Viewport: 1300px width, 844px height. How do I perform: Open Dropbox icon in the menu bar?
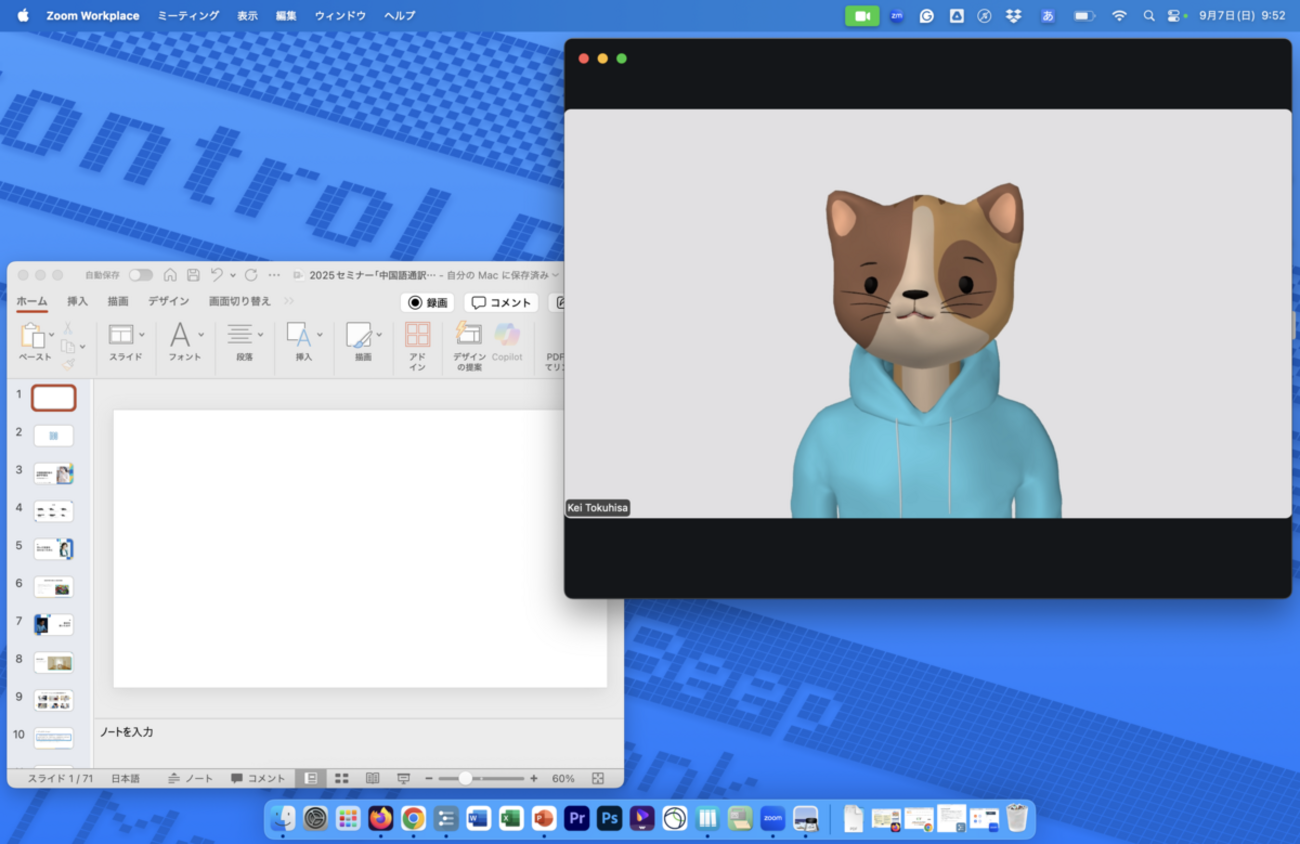pos(1014,16)
